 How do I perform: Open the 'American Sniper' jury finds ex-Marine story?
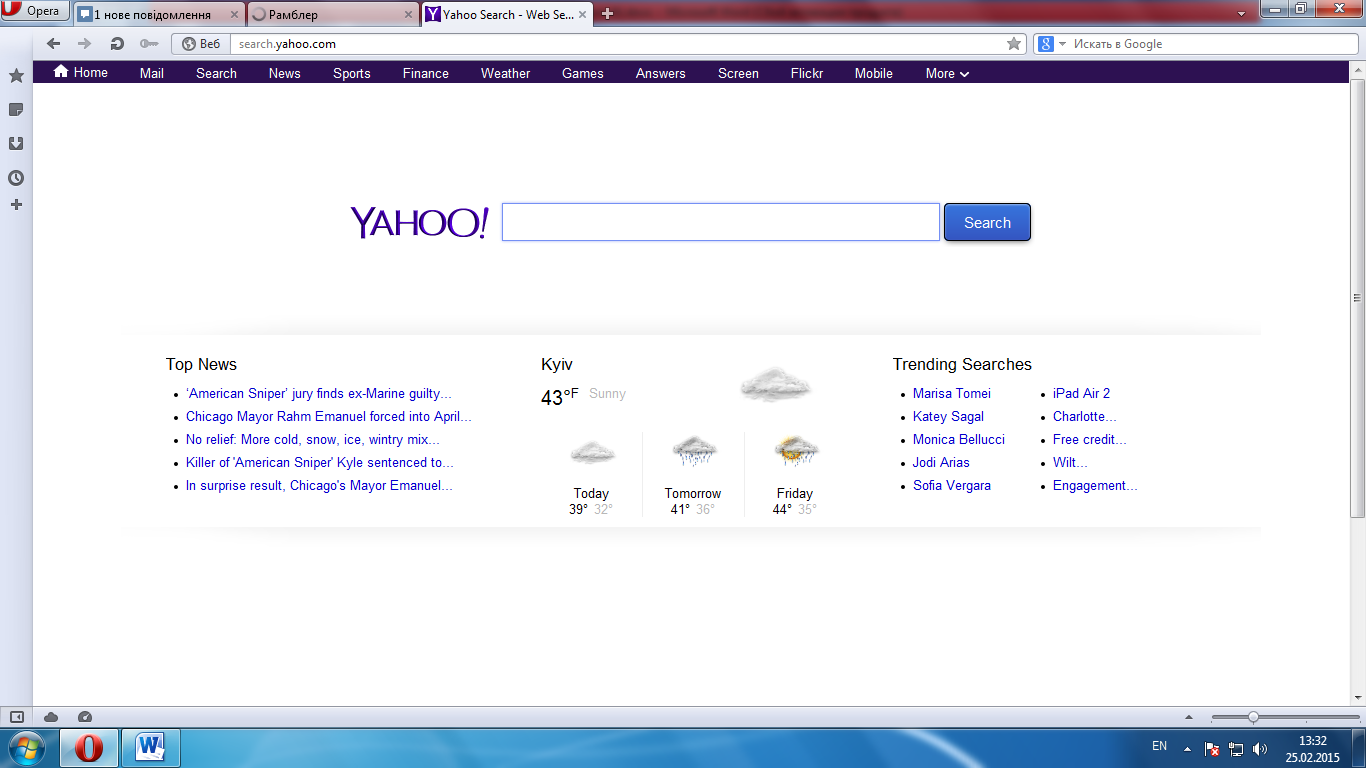[319, 393]
